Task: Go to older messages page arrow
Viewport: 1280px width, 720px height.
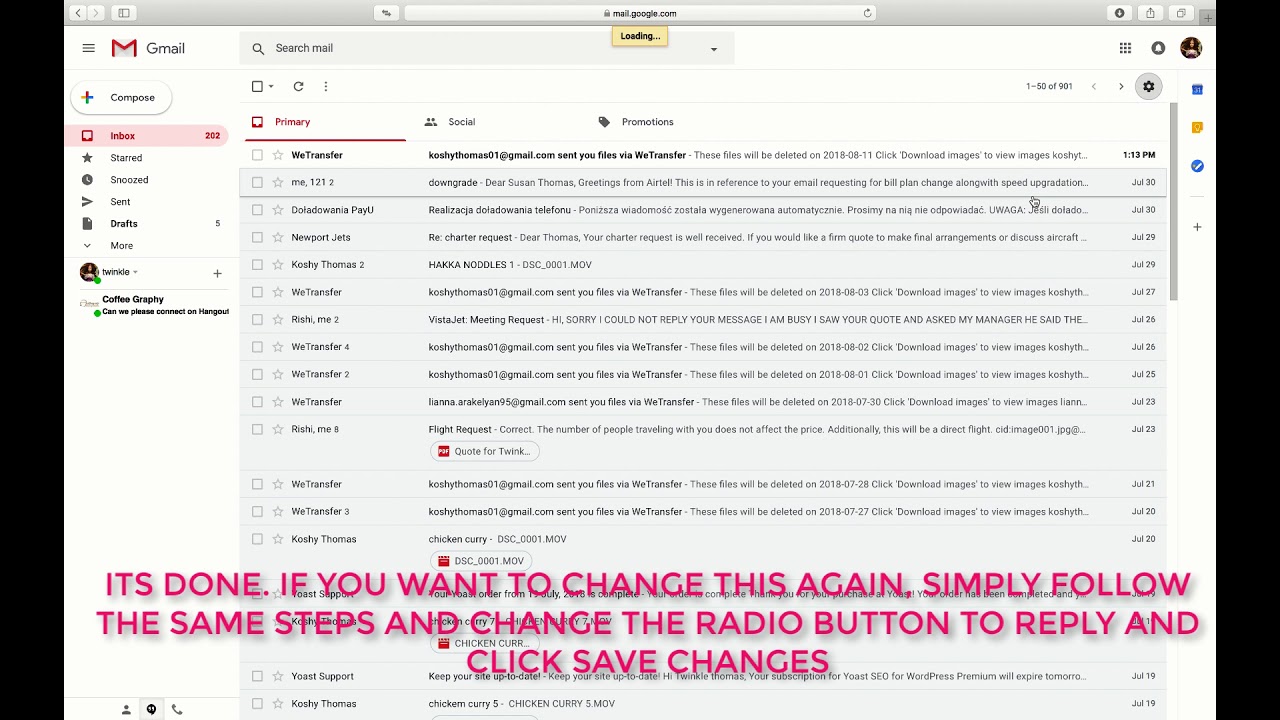Action: 1121,87
